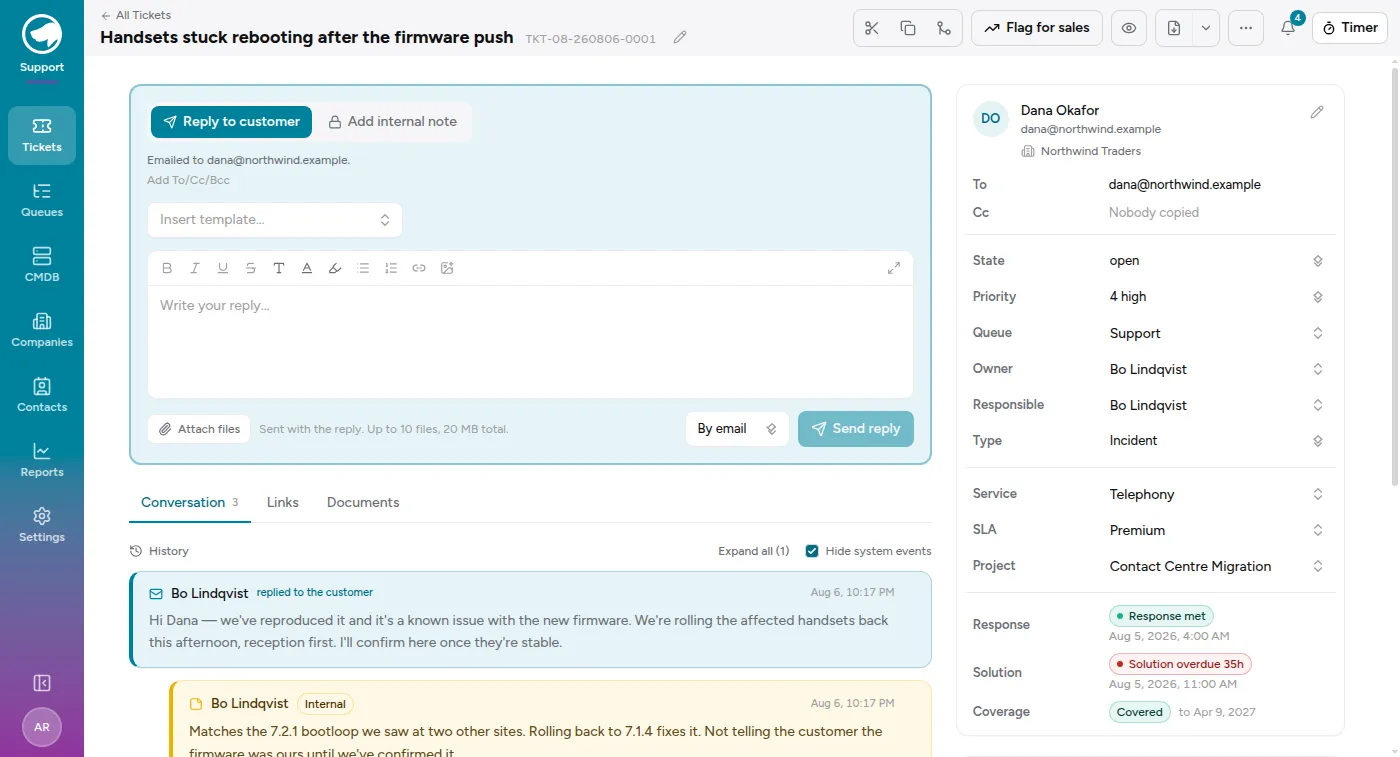Switch to the Documents tab
1400x757 pixels.
pyautogui.click(x=363, y=502)
